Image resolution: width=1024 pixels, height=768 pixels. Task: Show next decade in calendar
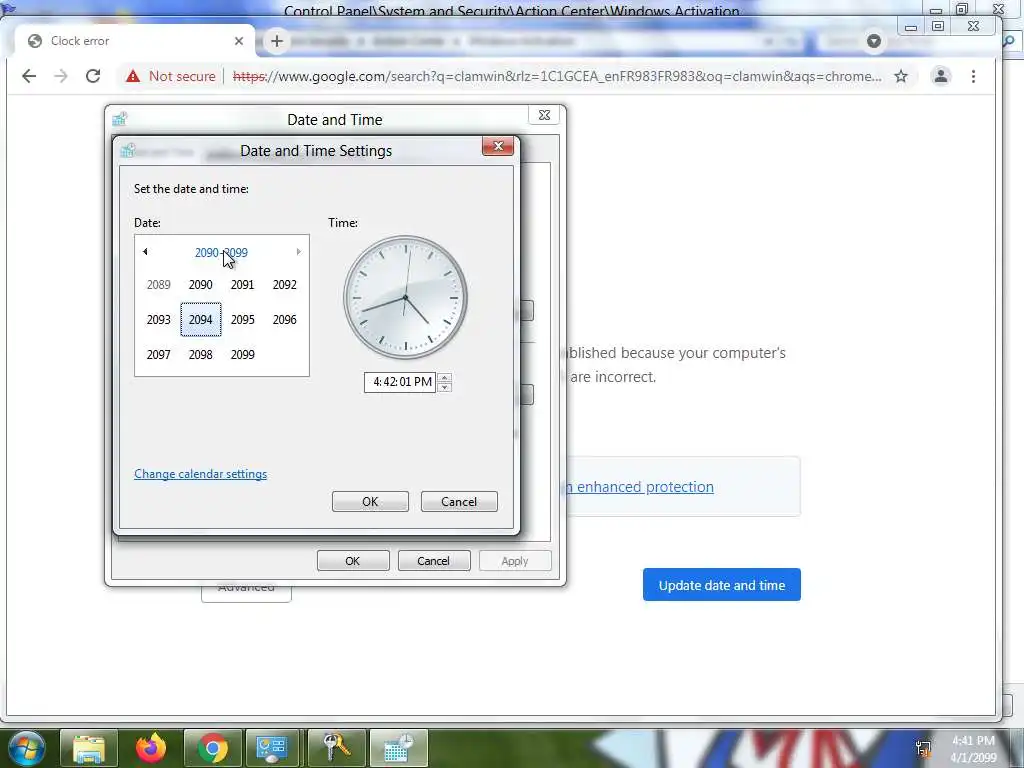pyautogui.click(x=298, y=251)
